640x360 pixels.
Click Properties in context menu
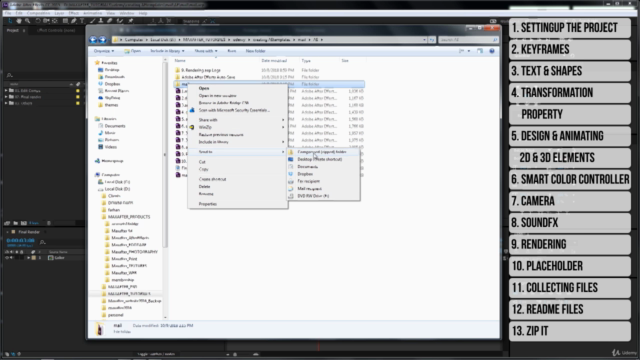click(x=208, y=204)
